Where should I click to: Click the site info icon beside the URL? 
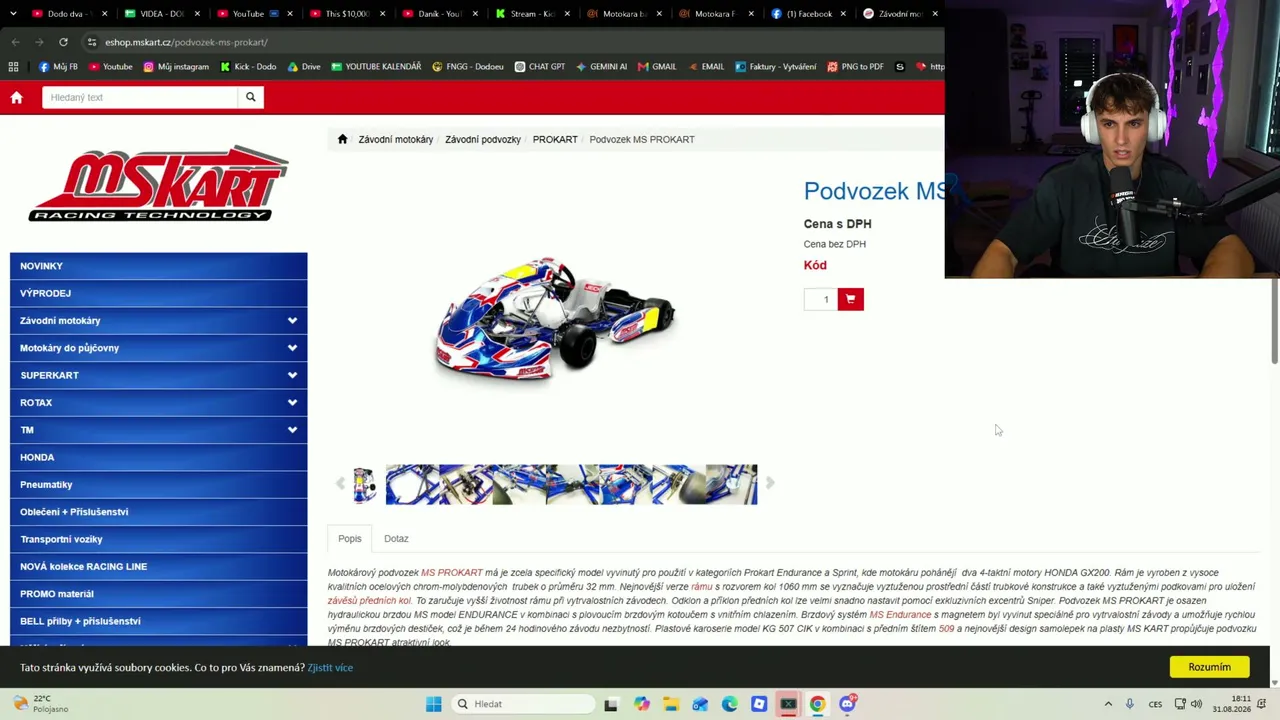pyautogui.click(x=91, y=42)
